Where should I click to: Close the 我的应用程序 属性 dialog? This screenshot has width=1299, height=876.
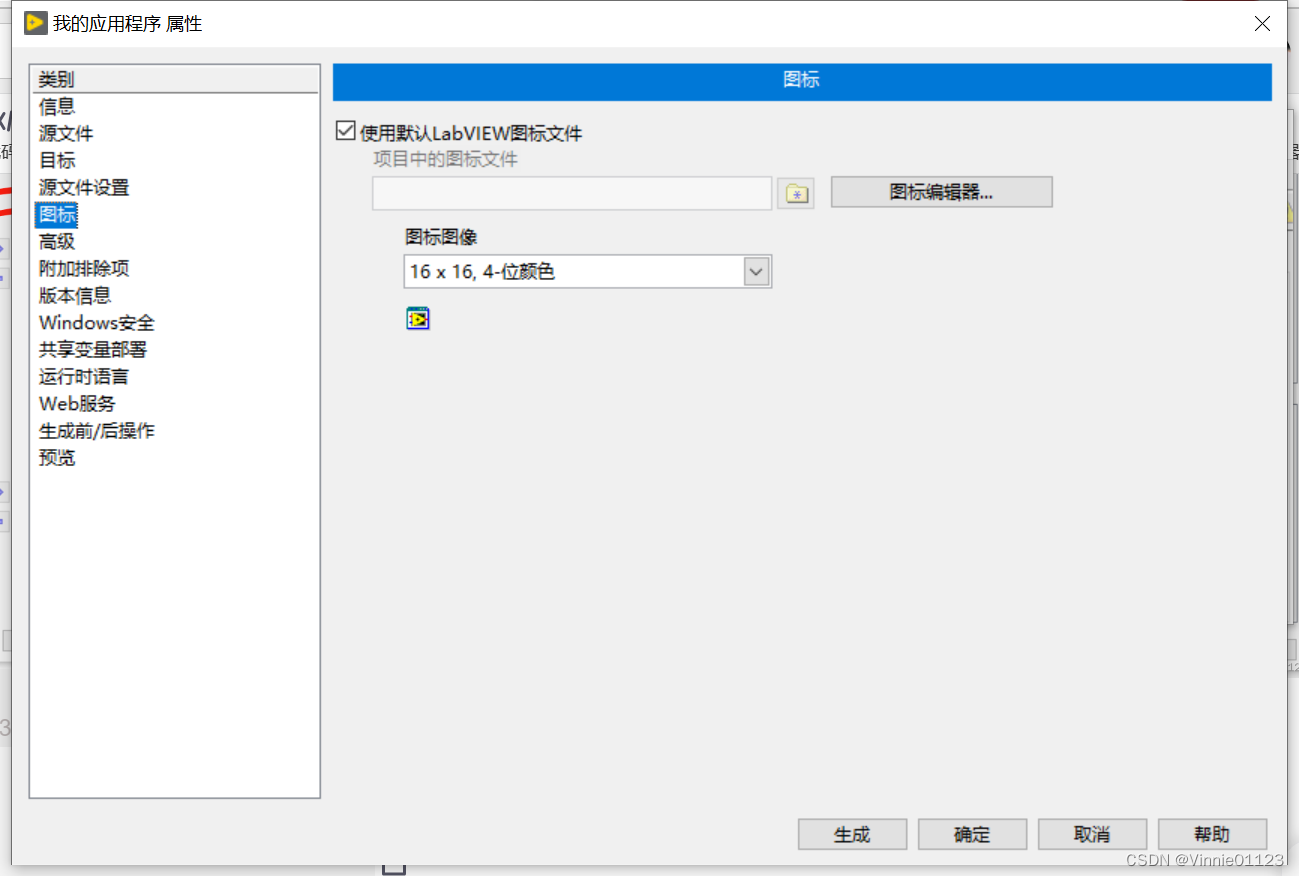point(1263,23)
